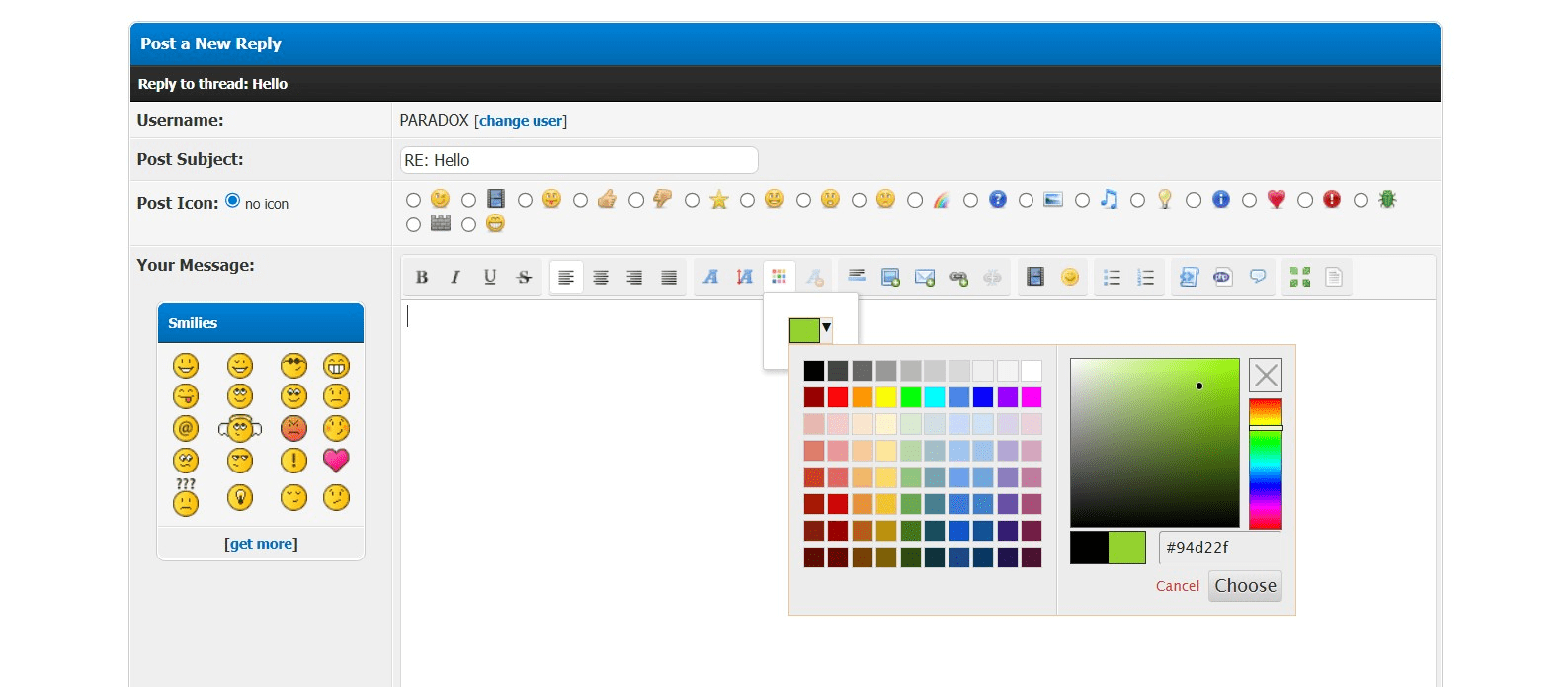Center-align the message text
This screenshot has width=1568, height=687.
(x=600, y=278)
